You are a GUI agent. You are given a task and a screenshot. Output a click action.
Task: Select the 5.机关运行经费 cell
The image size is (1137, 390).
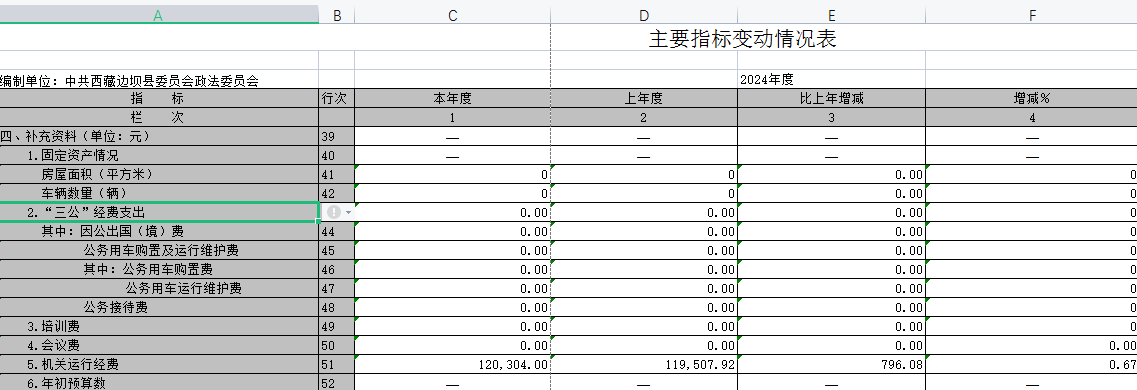click(x=159, y=364)
